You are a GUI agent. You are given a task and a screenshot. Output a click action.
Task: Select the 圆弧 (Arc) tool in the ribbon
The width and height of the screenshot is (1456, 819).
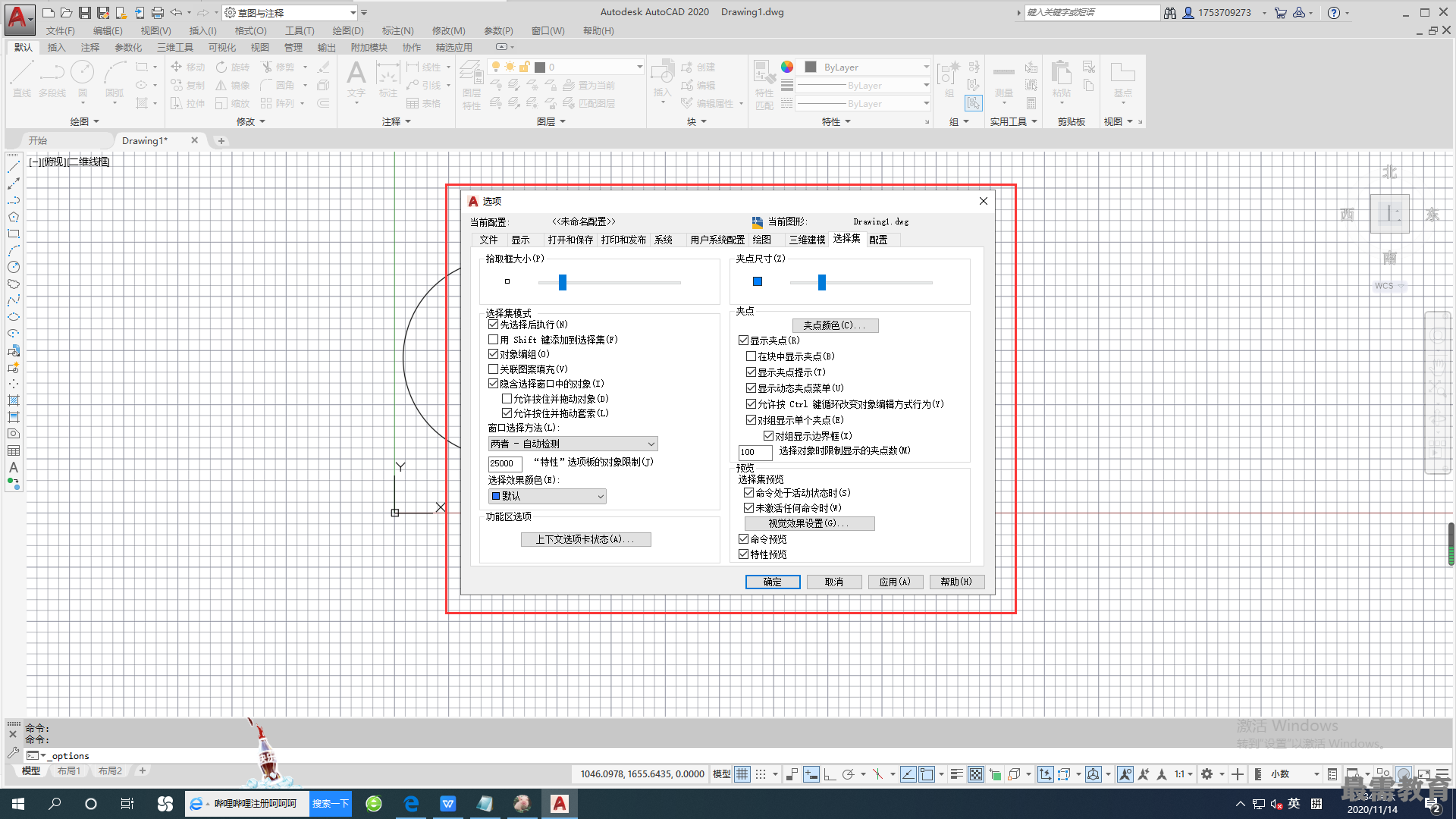(115, 79)
